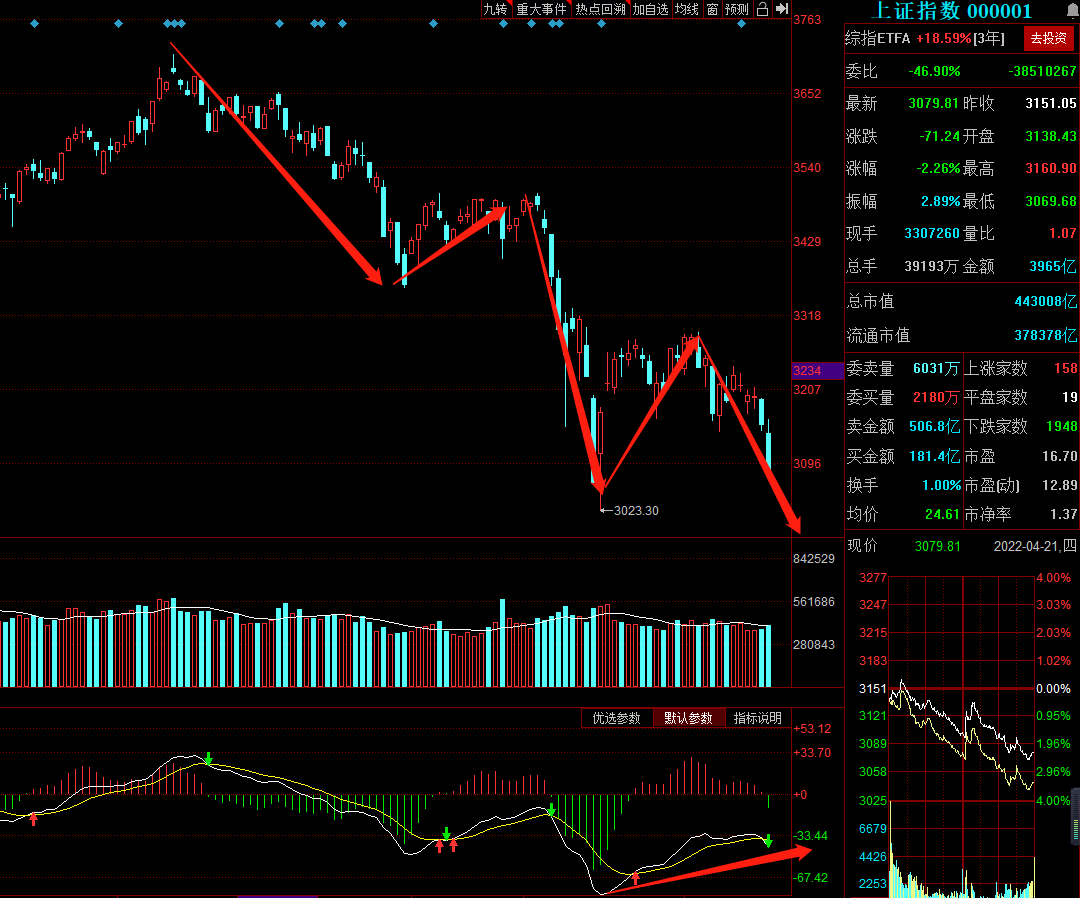Click the 上涨家数 value 158
The image size is (1080, 898).
1066,368
